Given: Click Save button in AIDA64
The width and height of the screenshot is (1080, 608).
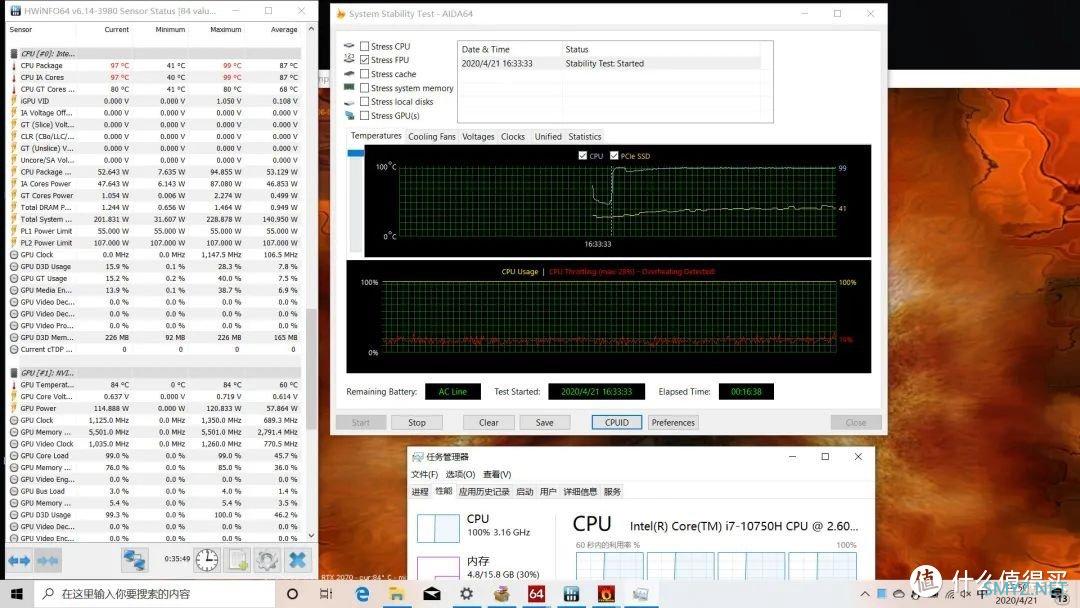Looking at the screenshot, I should [x=545, y=423].
